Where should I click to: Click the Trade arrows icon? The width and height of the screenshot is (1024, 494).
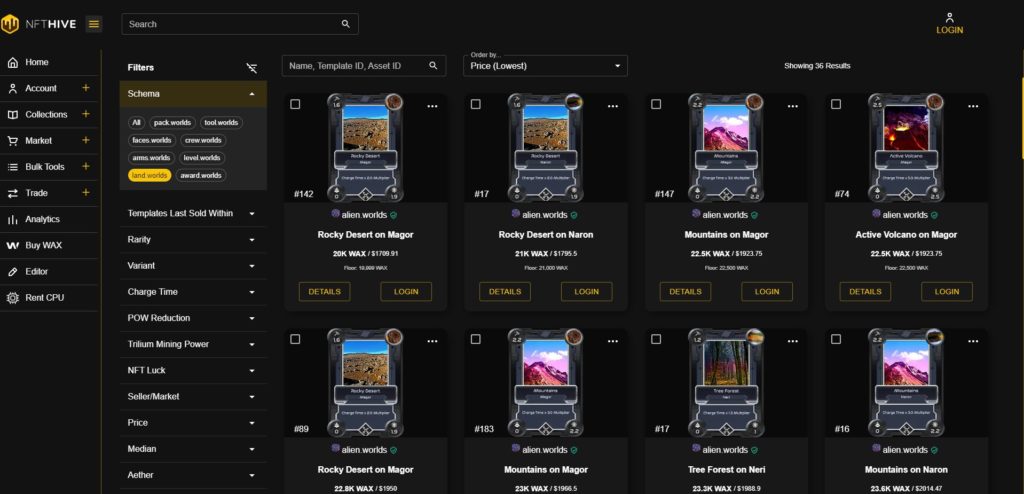point(12,193)
